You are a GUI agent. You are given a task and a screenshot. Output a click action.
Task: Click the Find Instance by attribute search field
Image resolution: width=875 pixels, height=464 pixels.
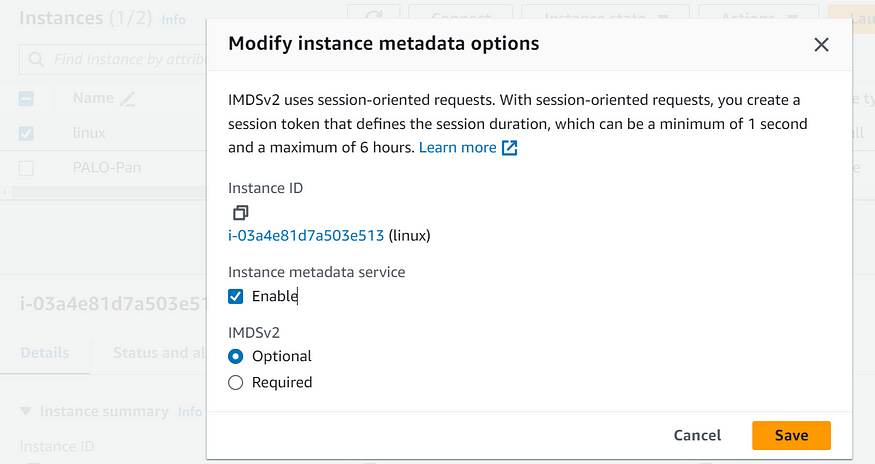click(113, 59)
